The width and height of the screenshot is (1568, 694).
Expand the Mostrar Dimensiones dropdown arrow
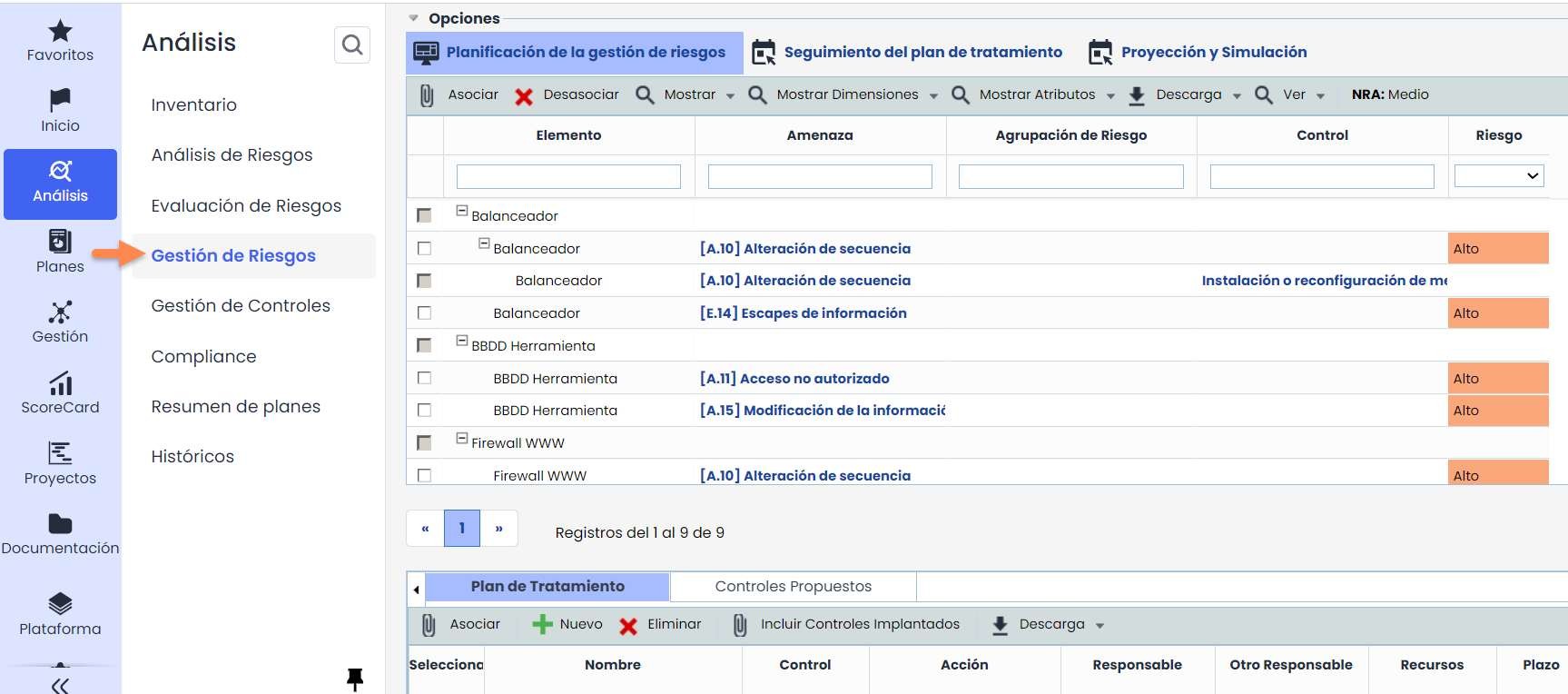point(933,95)
